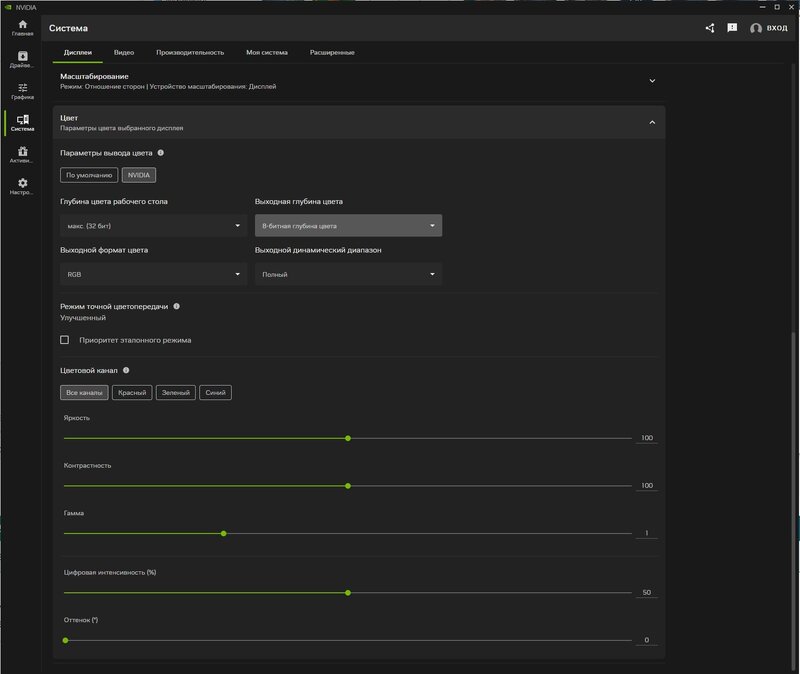The height and width of the screenshot is (674, 800).
Task: Click the Гамма value field 1
Action: [x=646, y=533]
